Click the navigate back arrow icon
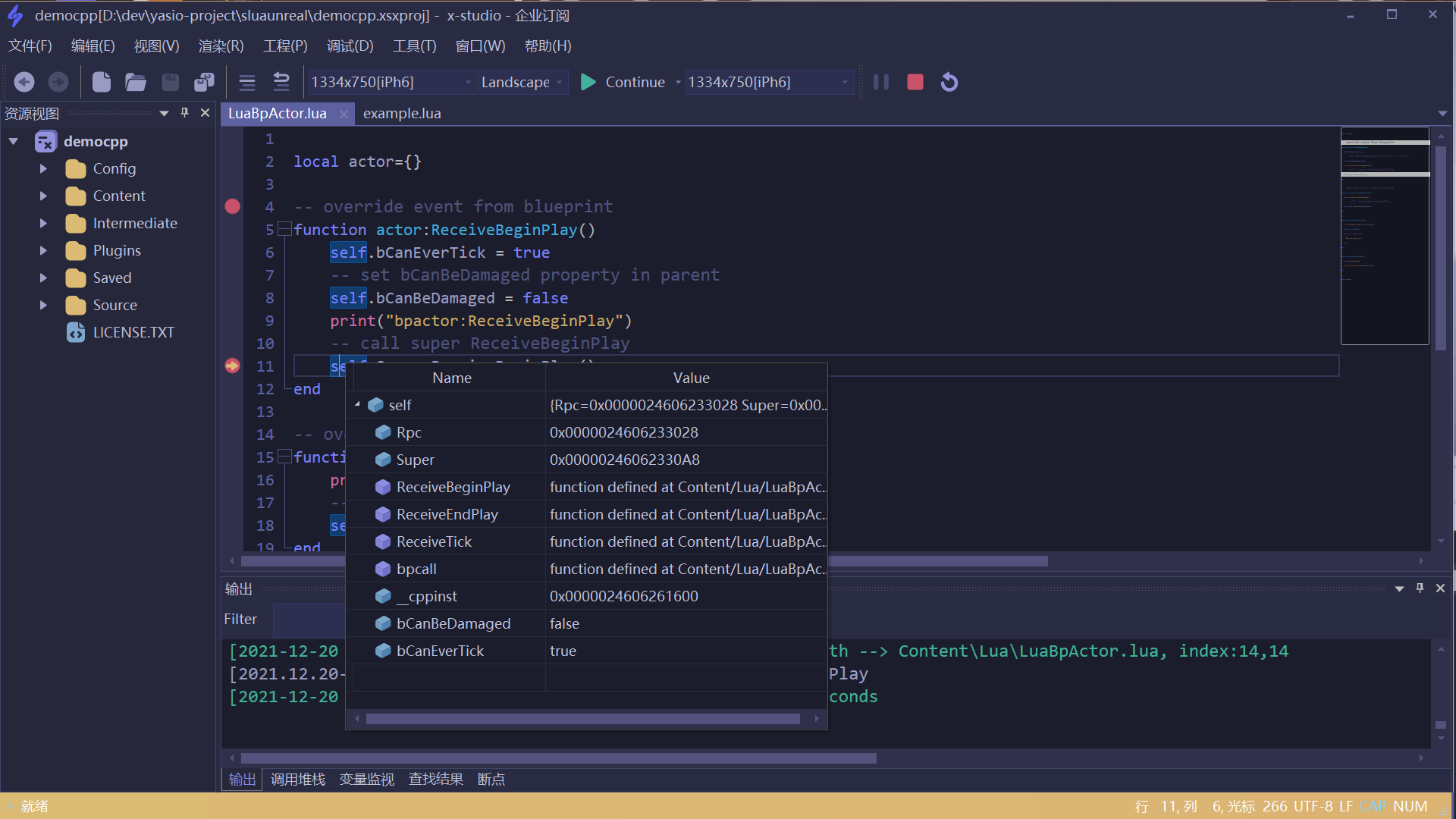This screenshot has height=819, width=1456. click(x=24, y=82)
